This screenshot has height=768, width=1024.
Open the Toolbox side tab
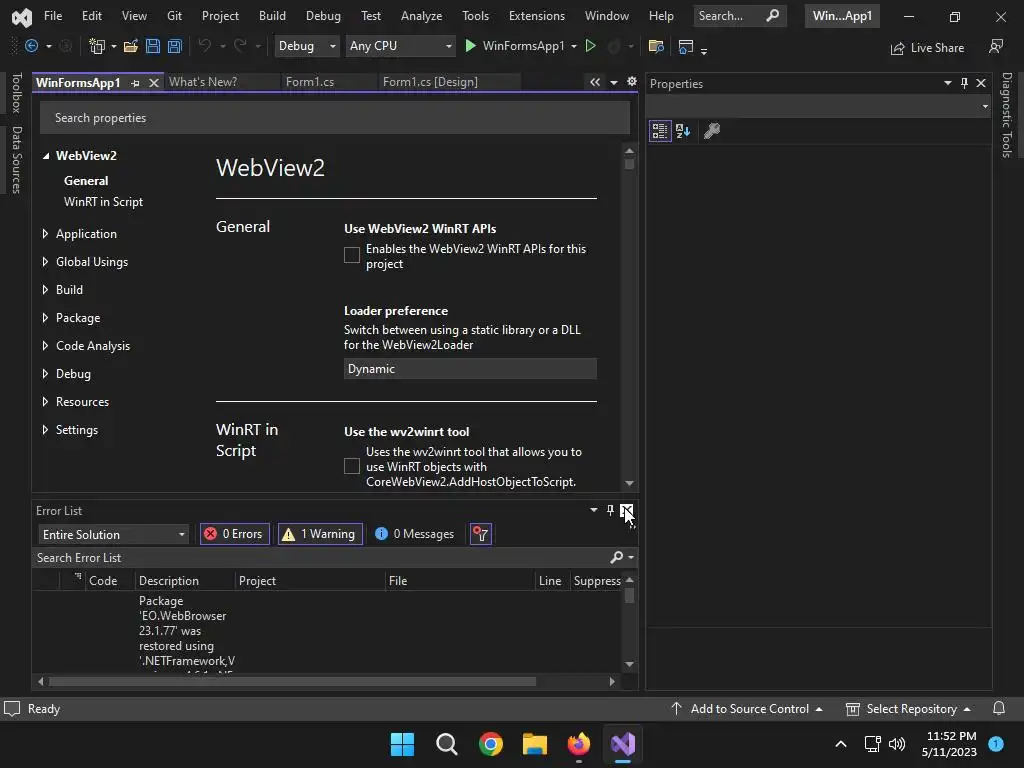17,93
